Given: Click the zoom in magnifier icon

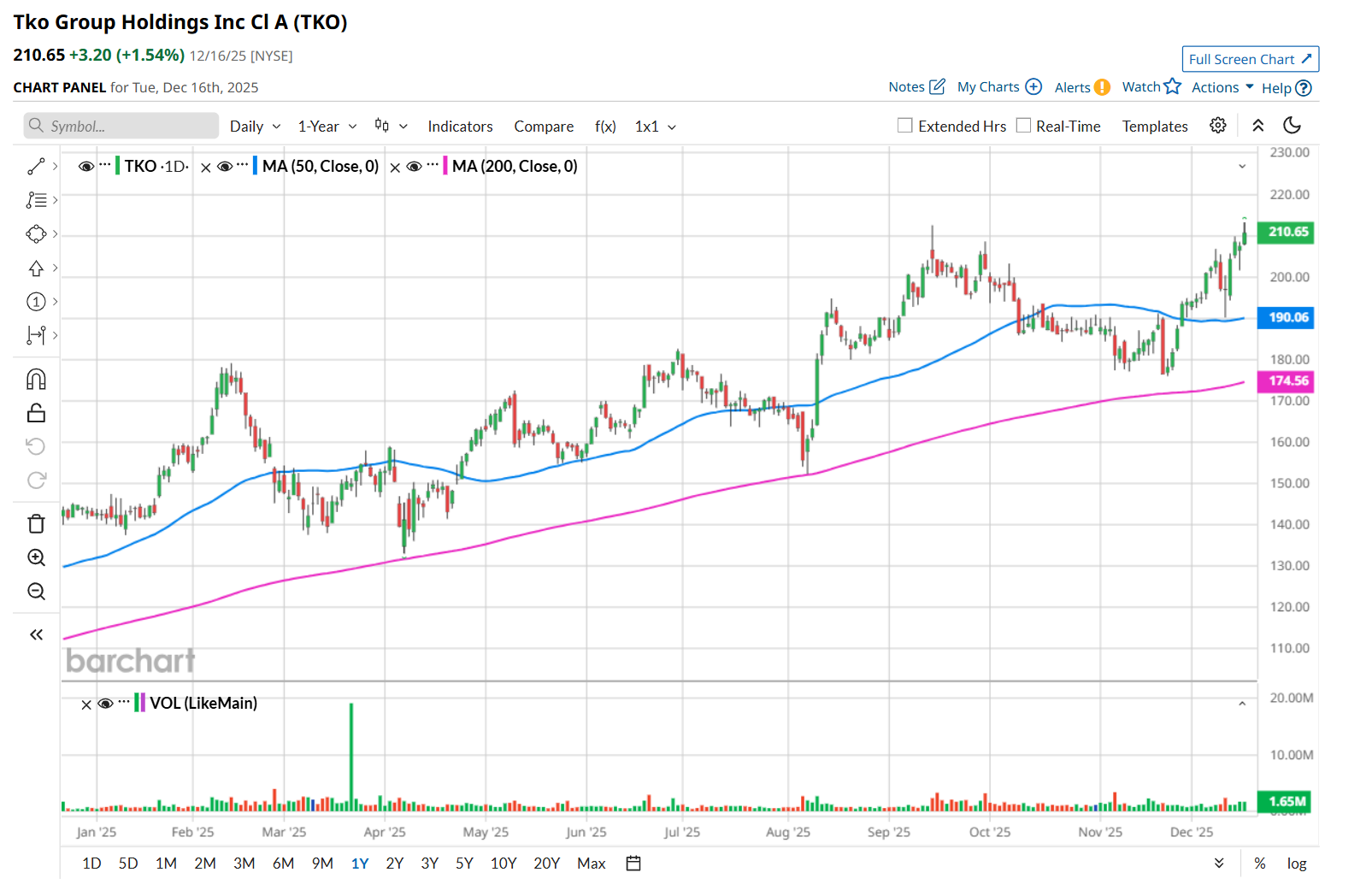Looking at the screenshot, I should pyautogui.click(x=36, y=557).
